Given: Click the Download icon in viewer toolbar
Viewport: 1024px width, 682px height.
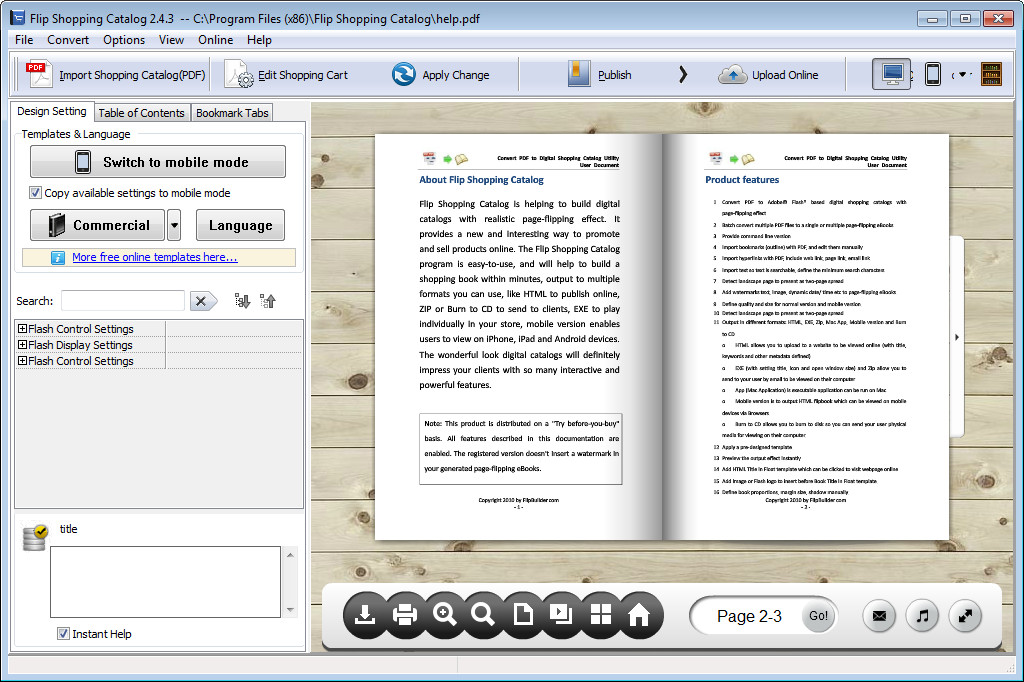Looking at the screenshot, I should [364, 614].
